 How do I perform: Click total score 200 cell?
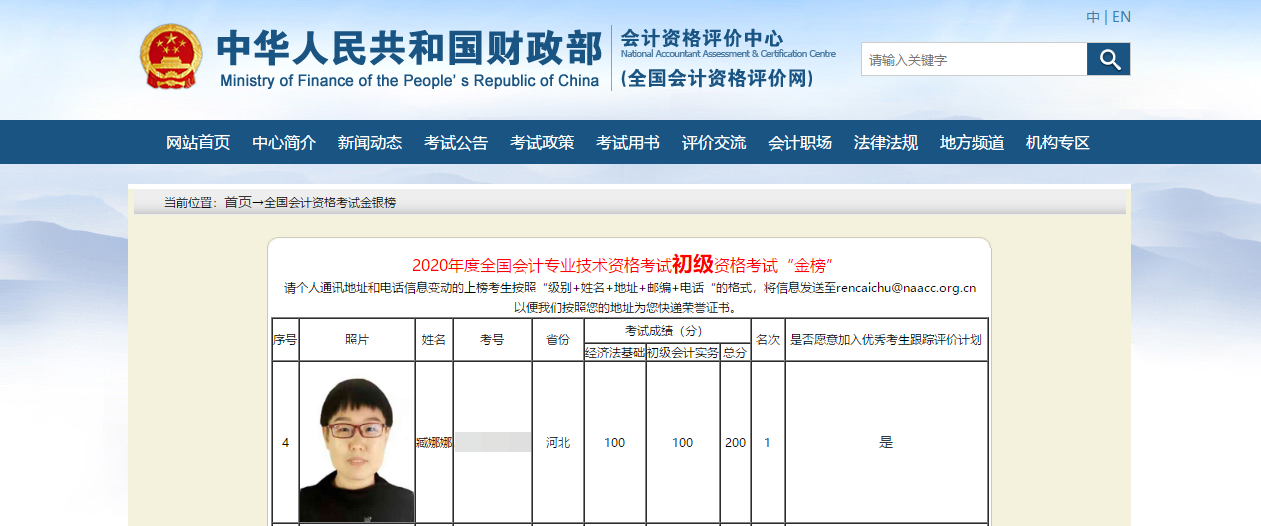click(735, 442)
